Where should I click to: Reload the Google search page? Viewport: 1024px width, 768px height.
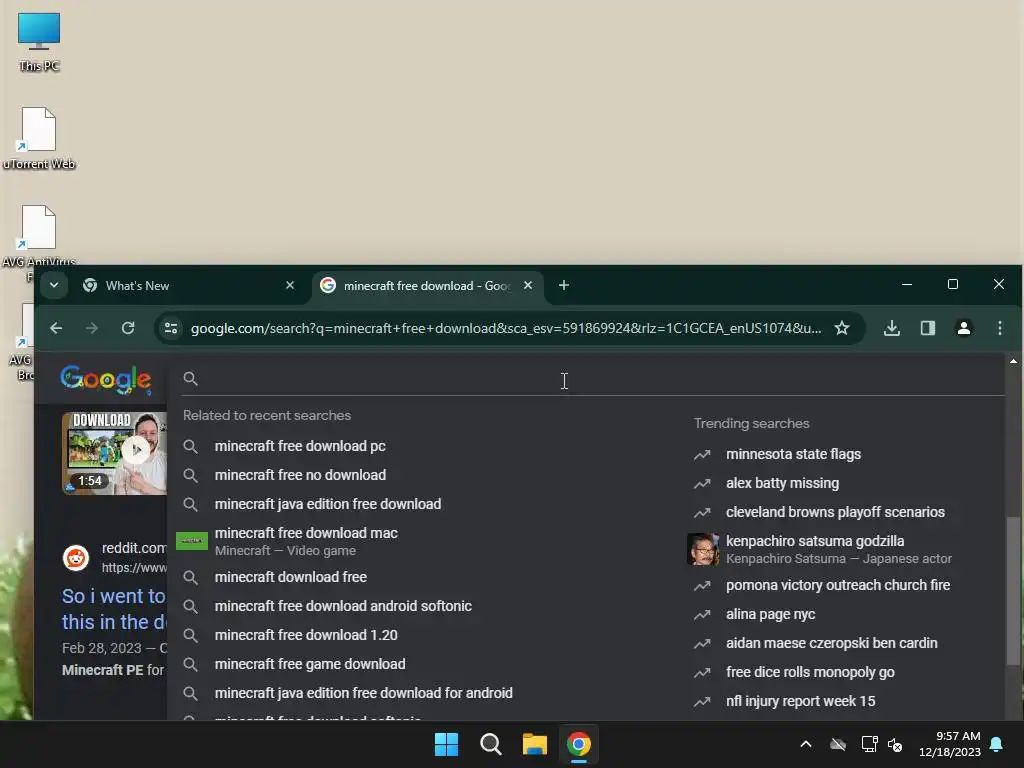point(128,328)
